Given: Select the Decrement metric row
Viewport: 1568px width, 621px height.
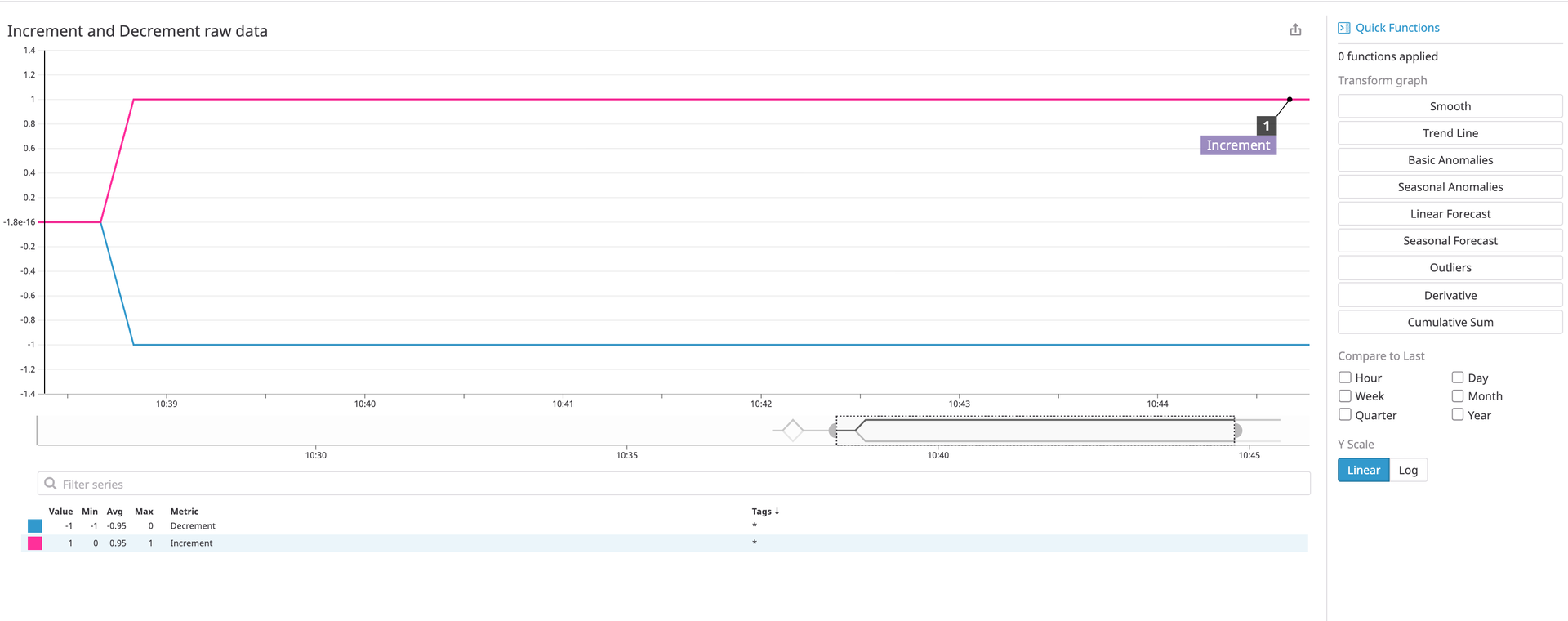Looking at the screenshot, I should click(x=665, y=526).
